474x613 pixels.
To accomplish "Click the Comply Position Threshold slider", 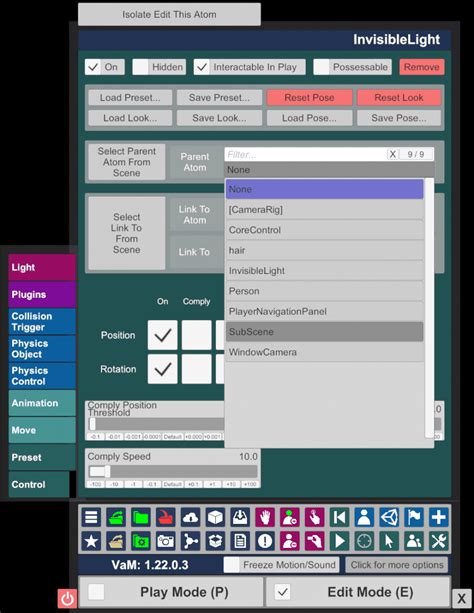I will coord(155,424).
